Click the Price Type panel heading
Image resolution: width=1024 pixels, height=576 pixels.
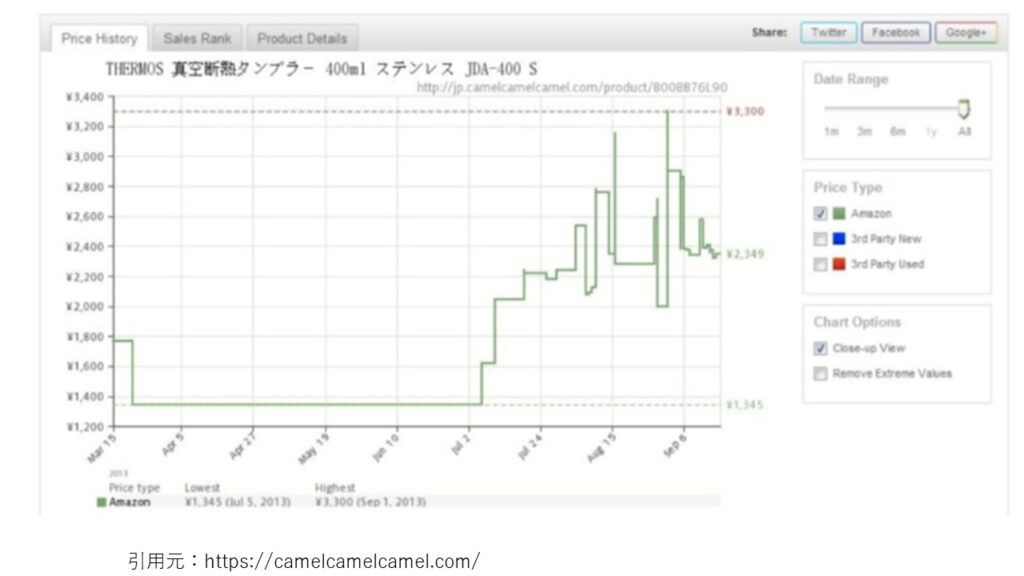[x=848, y=187]
